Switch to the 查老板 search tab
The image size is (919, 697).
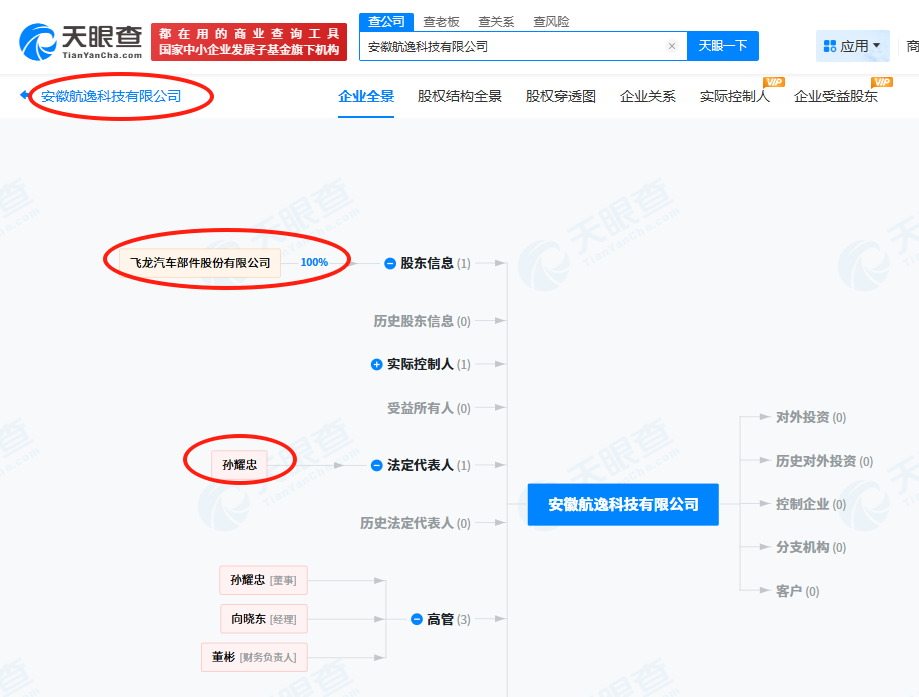tap(441, 22)
